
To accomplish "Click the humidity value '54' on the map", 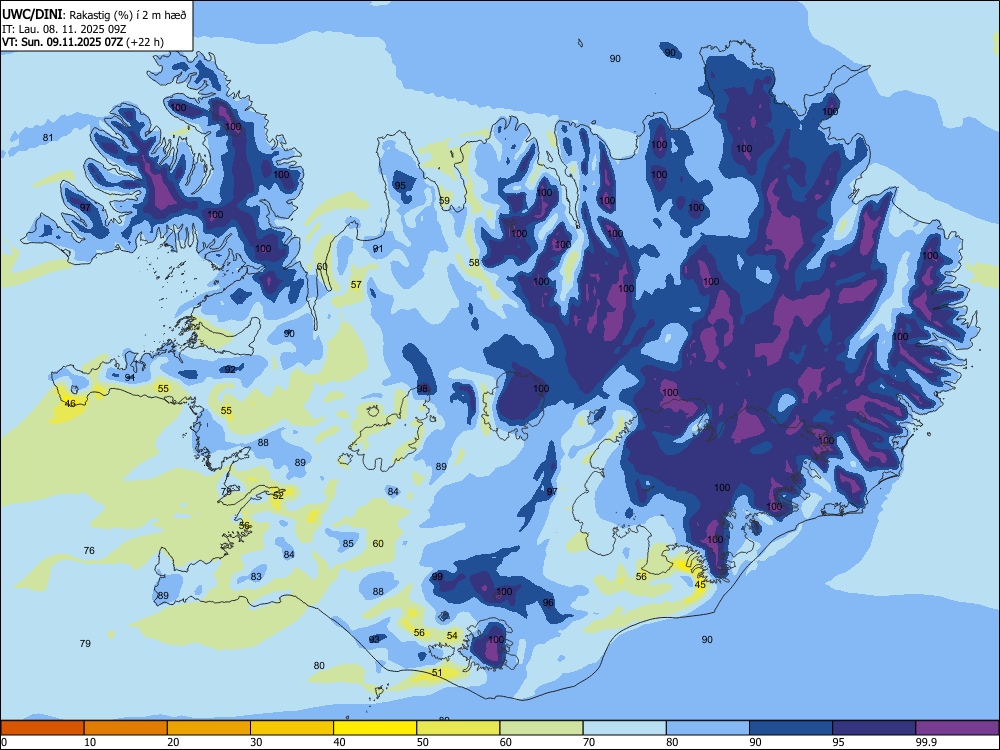I will pyautogui.click(x=452, y=636).
